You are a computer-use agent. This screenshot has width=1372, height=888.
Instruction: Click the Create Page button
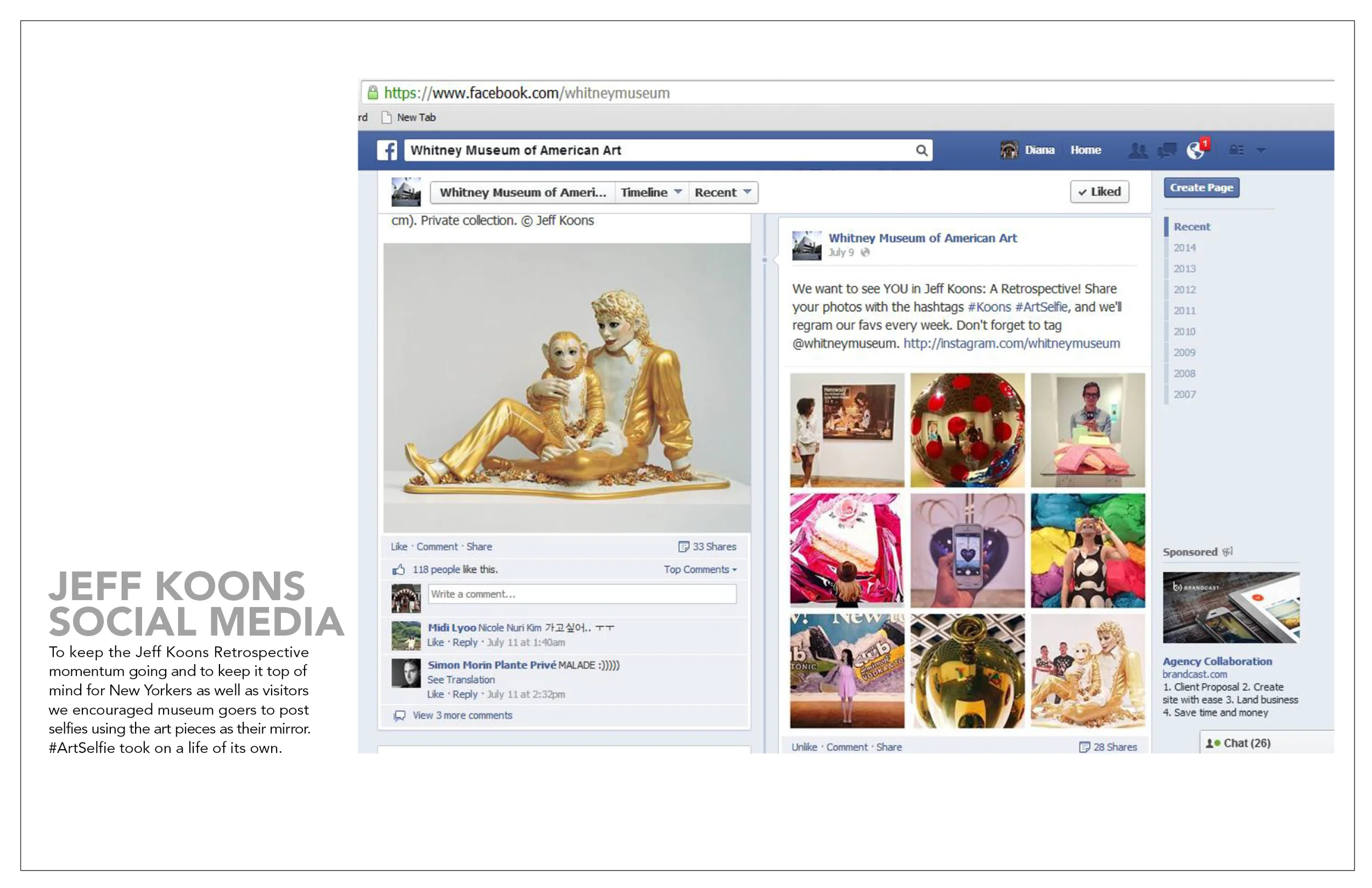pos(1201,187)
